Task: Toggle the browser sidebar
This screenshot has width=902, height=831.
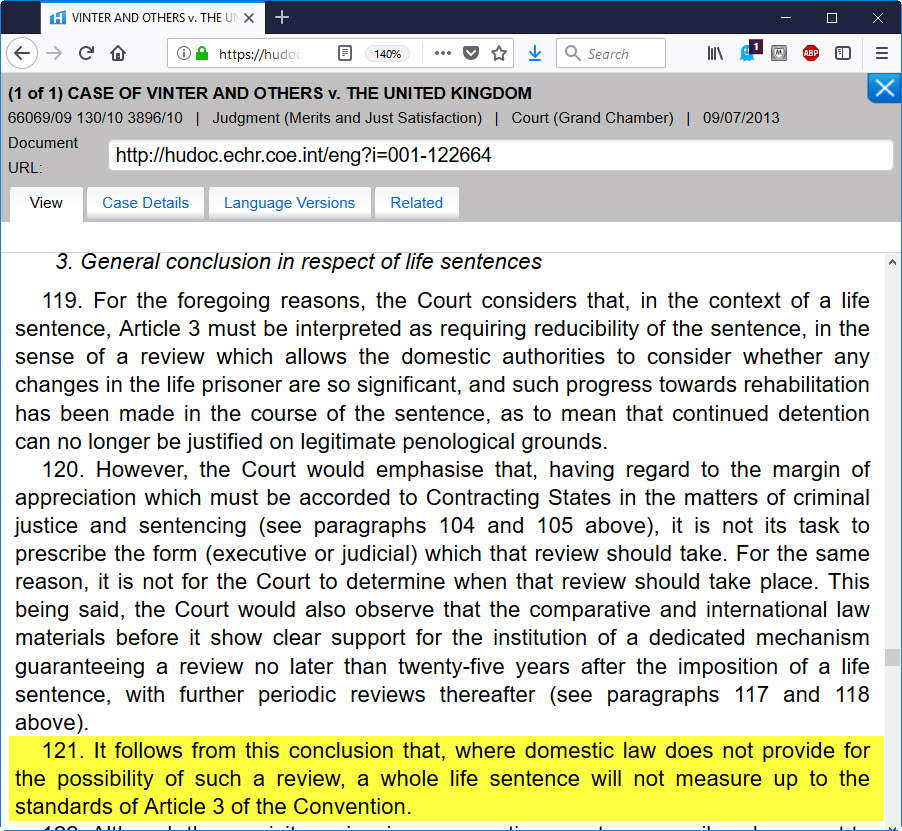Action: coord(843,53)
